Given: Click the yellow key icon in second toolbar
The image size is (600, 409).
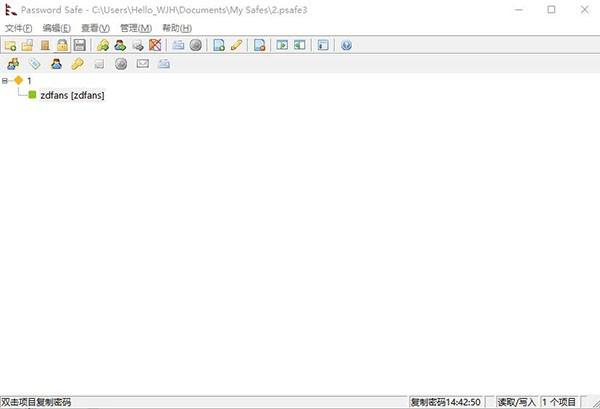Looking at the screenshot, I should pos(78,64).
